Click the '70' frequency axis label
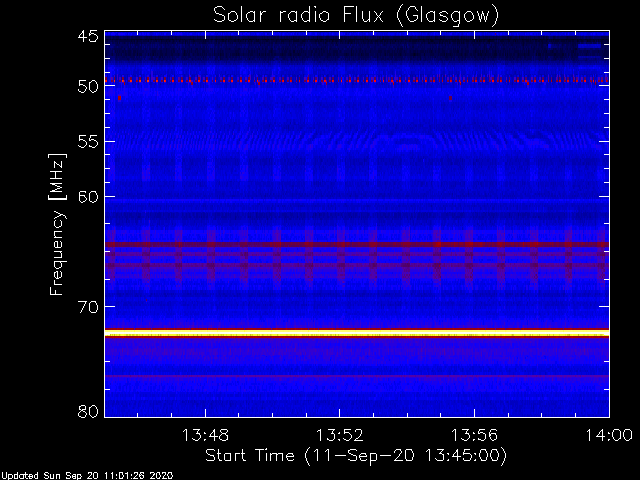 coord(88,307)
